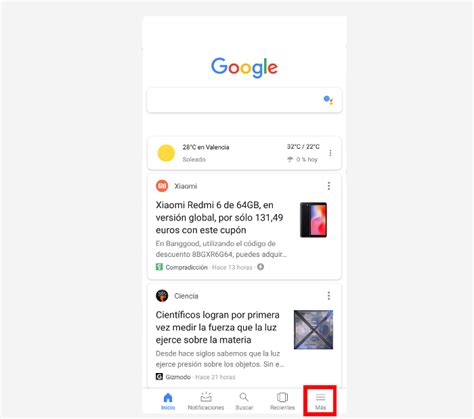Open the Inicio home tab
This screenshot has width=474, height=419.
(168, 401)
